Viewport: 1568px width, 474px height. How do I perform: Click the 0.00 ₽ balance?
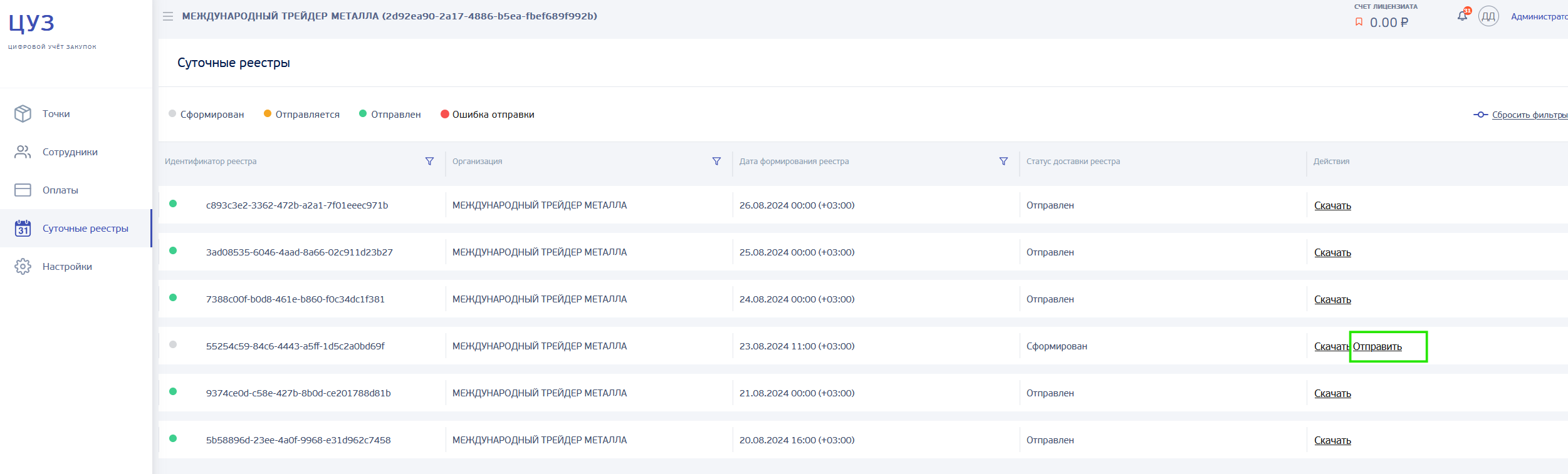1389,23
